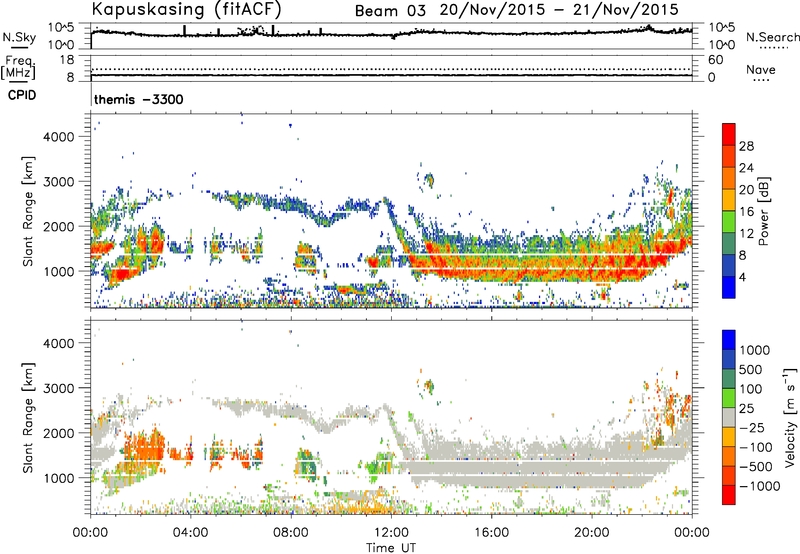Click the '12:00' time axis label
This screenshot has height=554, width=800.
[x=391, y=533]
